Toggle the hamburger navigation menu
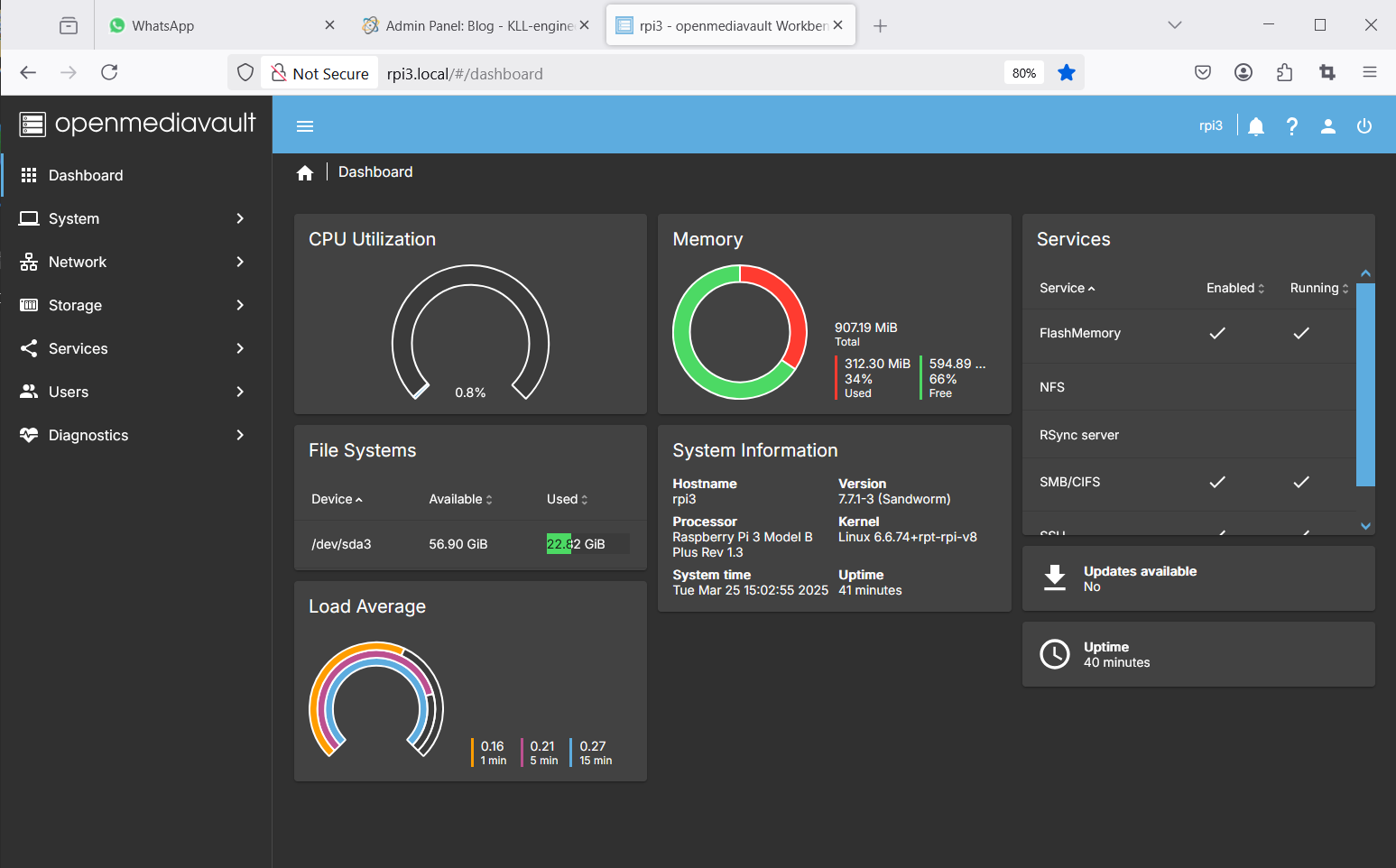 [305, 126]
